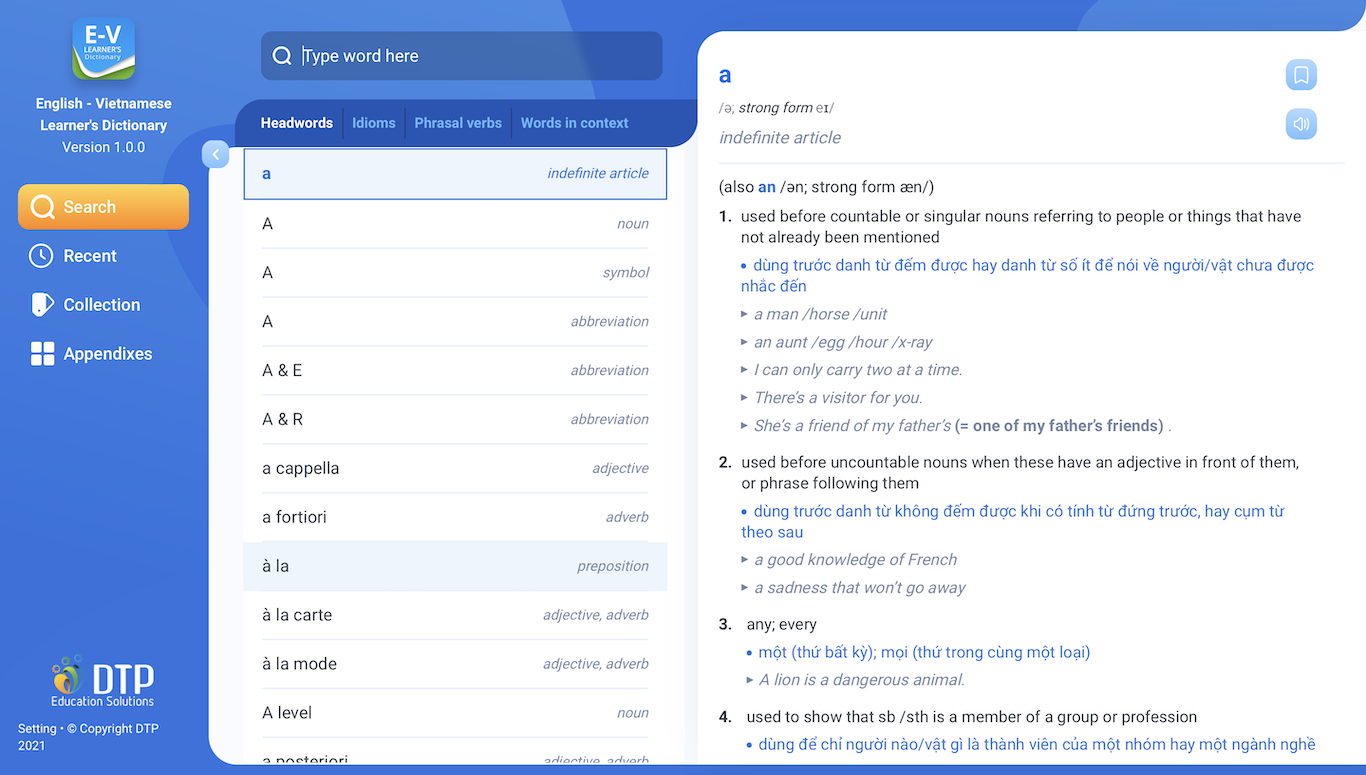Click definition 3 'any; every'

click(782, 625)
